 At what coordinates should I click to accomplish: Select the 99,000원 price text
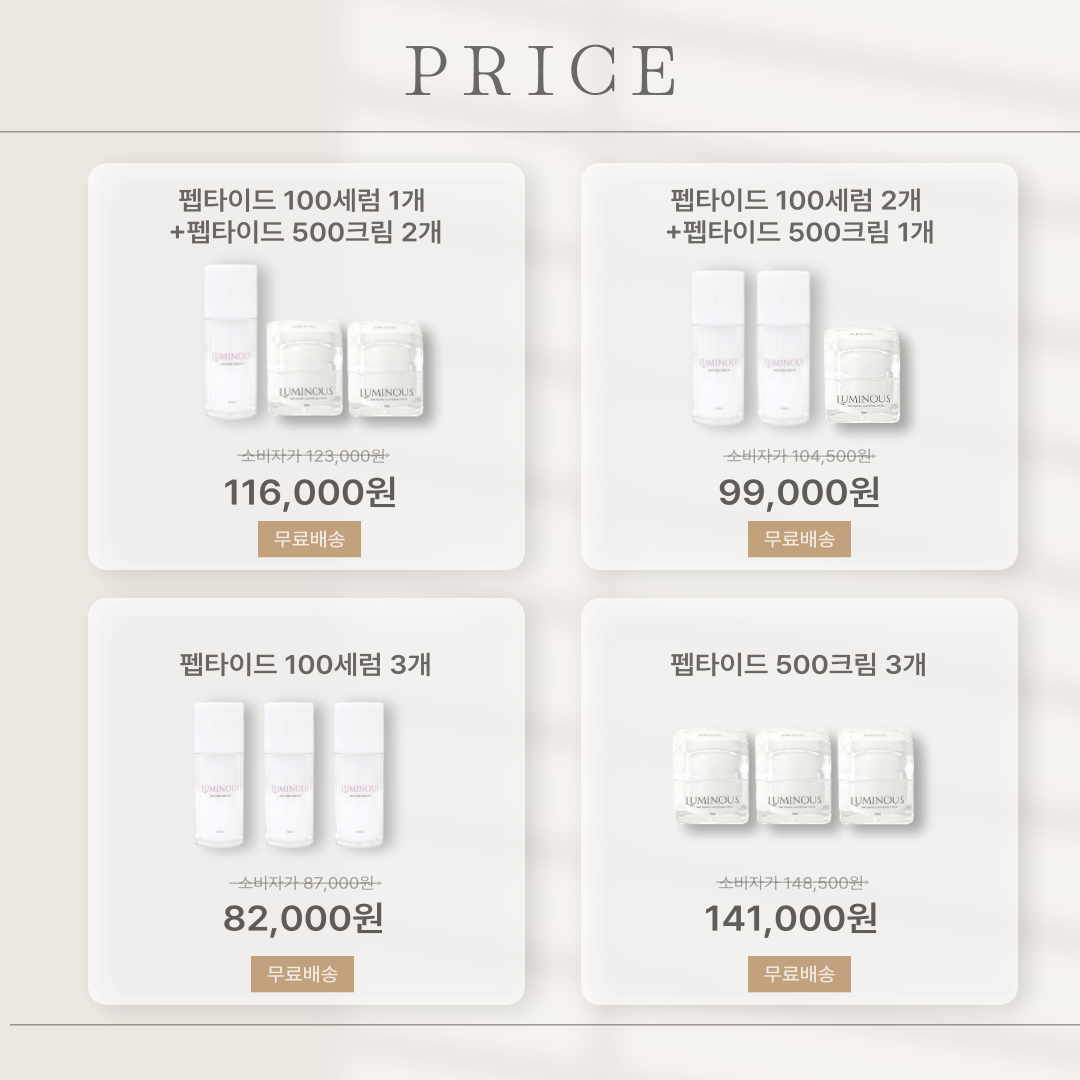coord(799,492)
